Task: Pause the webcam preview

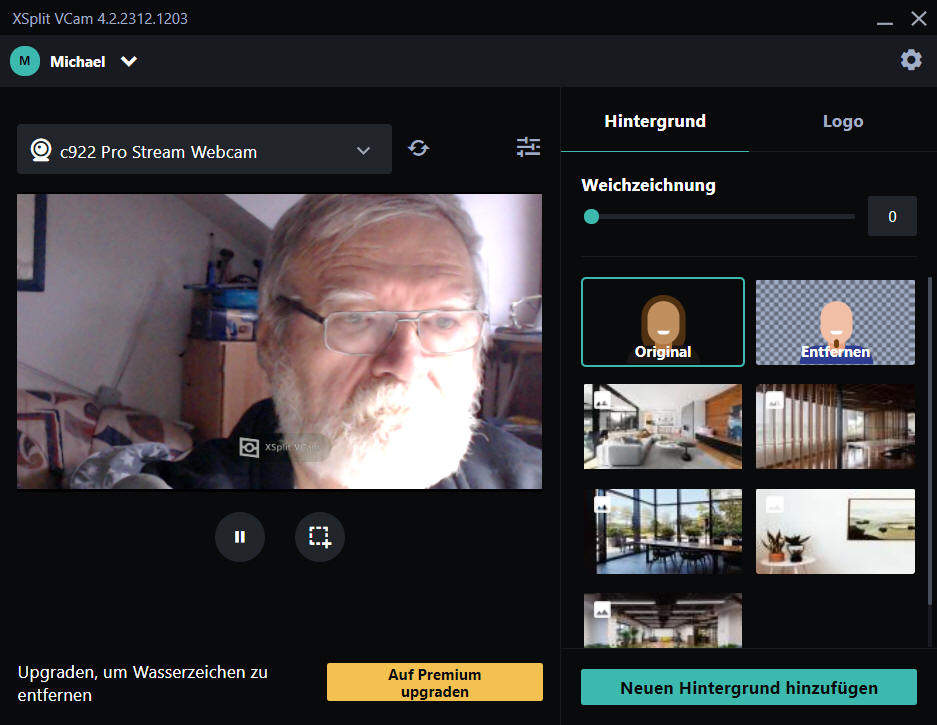Action: (x=240, y=537)
